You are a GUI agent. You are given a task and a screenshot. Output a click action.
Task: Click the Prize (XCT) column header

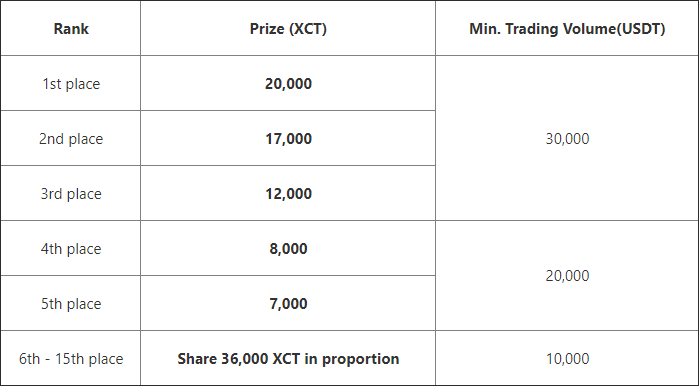click(288, 28)
